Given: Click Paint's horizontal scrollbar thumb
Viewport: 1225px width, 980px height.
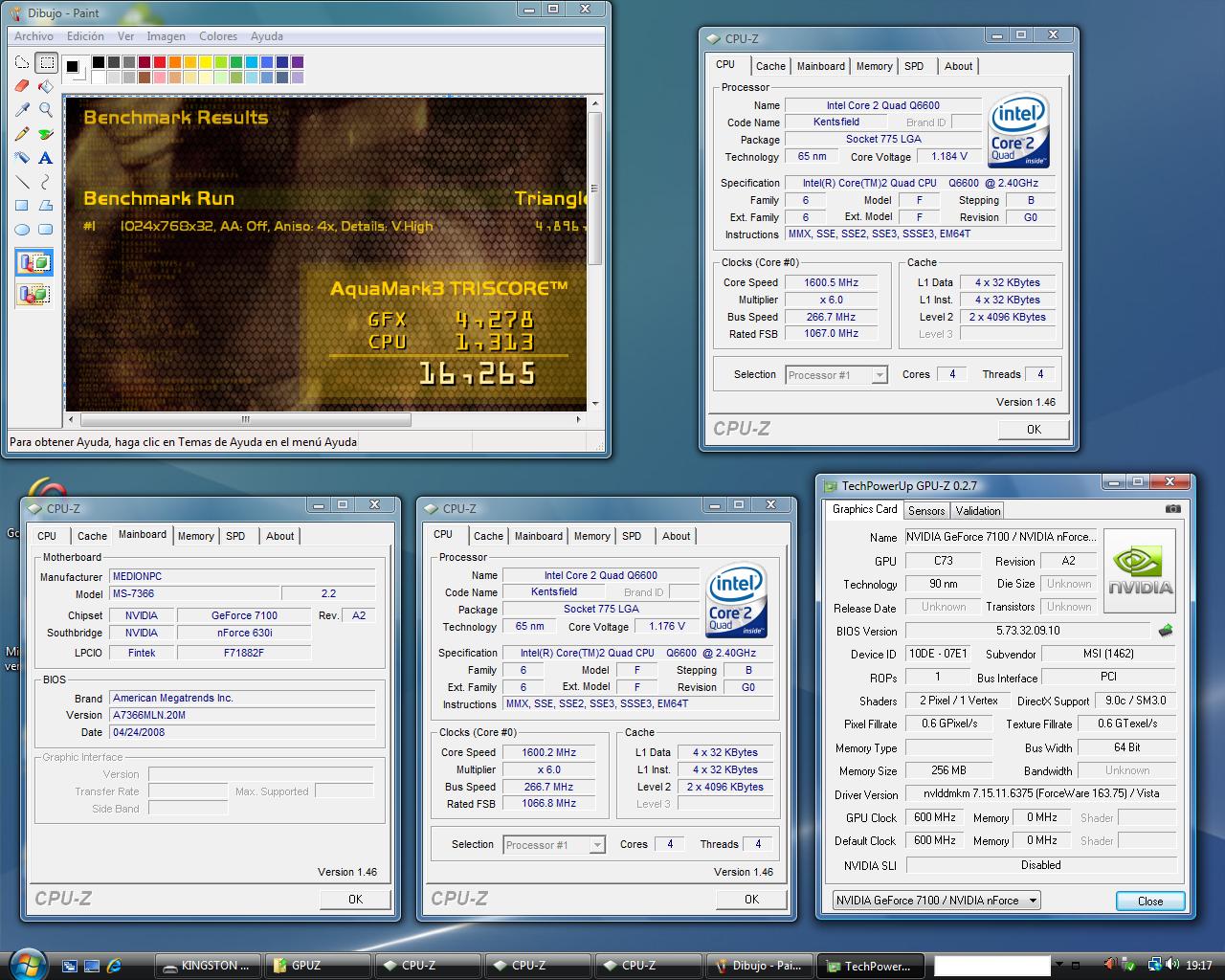Looking at the screenshot, I should coord(245,419).
